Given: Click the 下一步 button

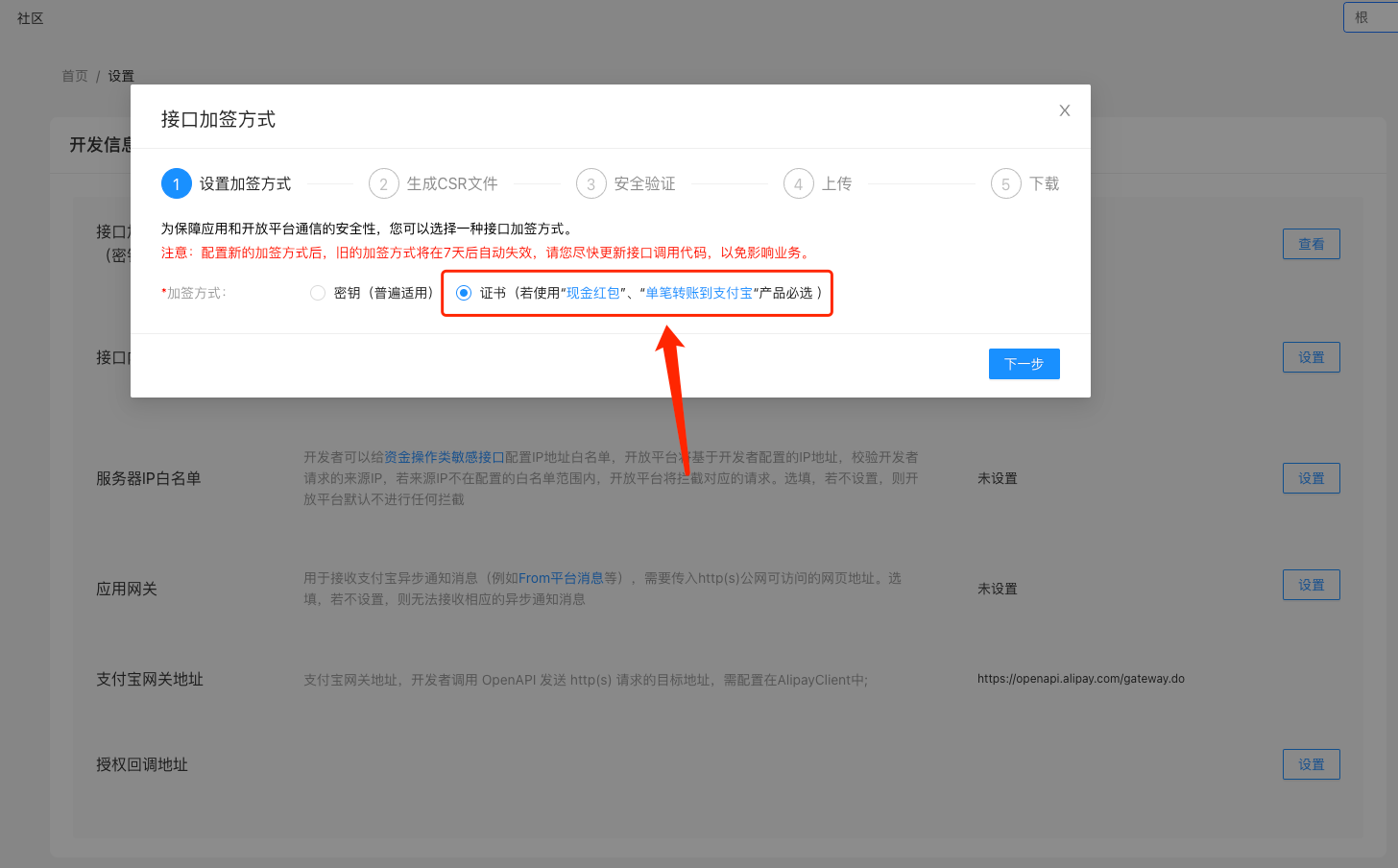Looking at the screenshot, I should [1024, 364].
